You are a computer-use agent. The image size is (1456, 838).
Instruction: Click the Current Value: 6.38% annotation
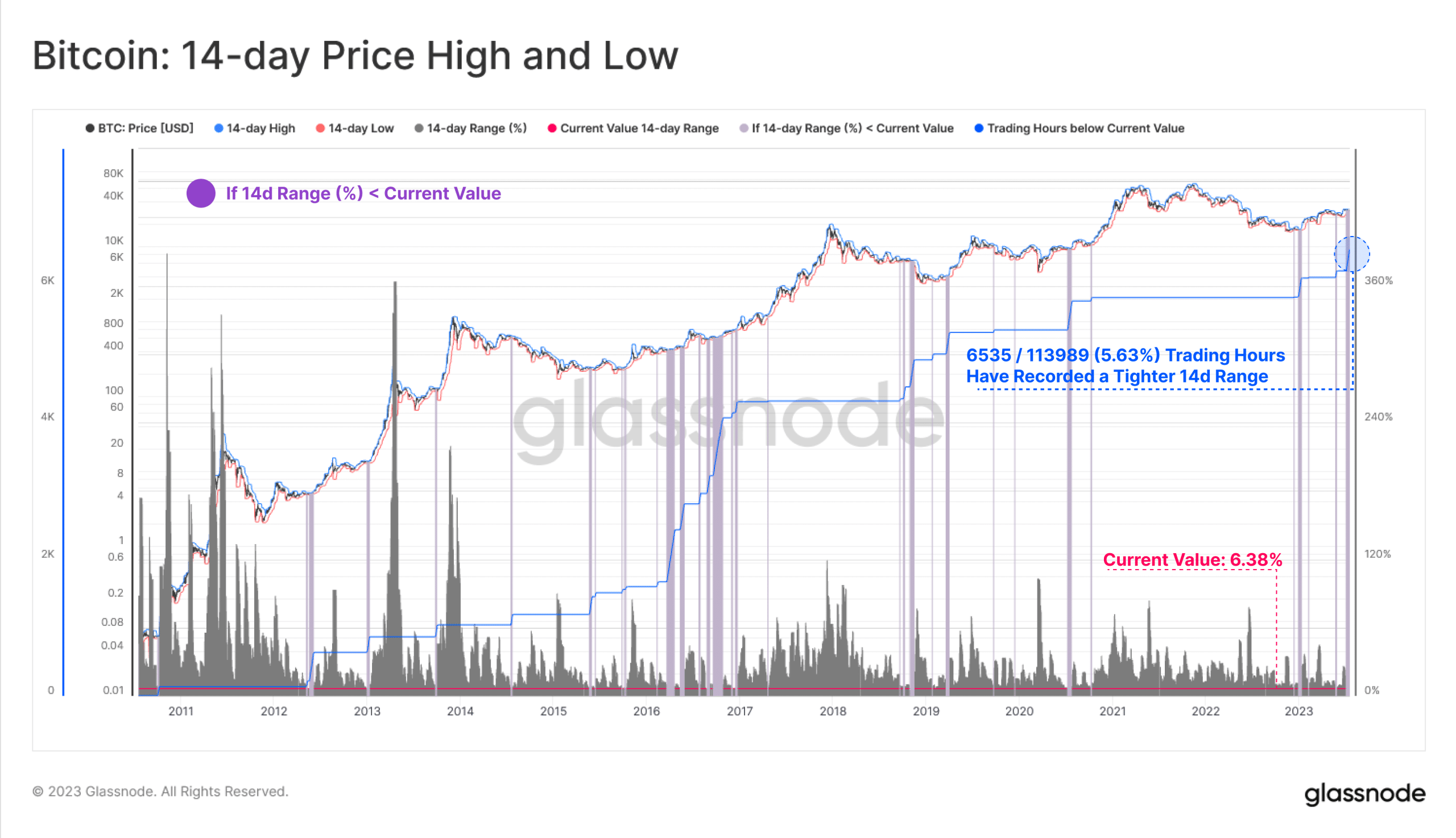click(1192, 559)
